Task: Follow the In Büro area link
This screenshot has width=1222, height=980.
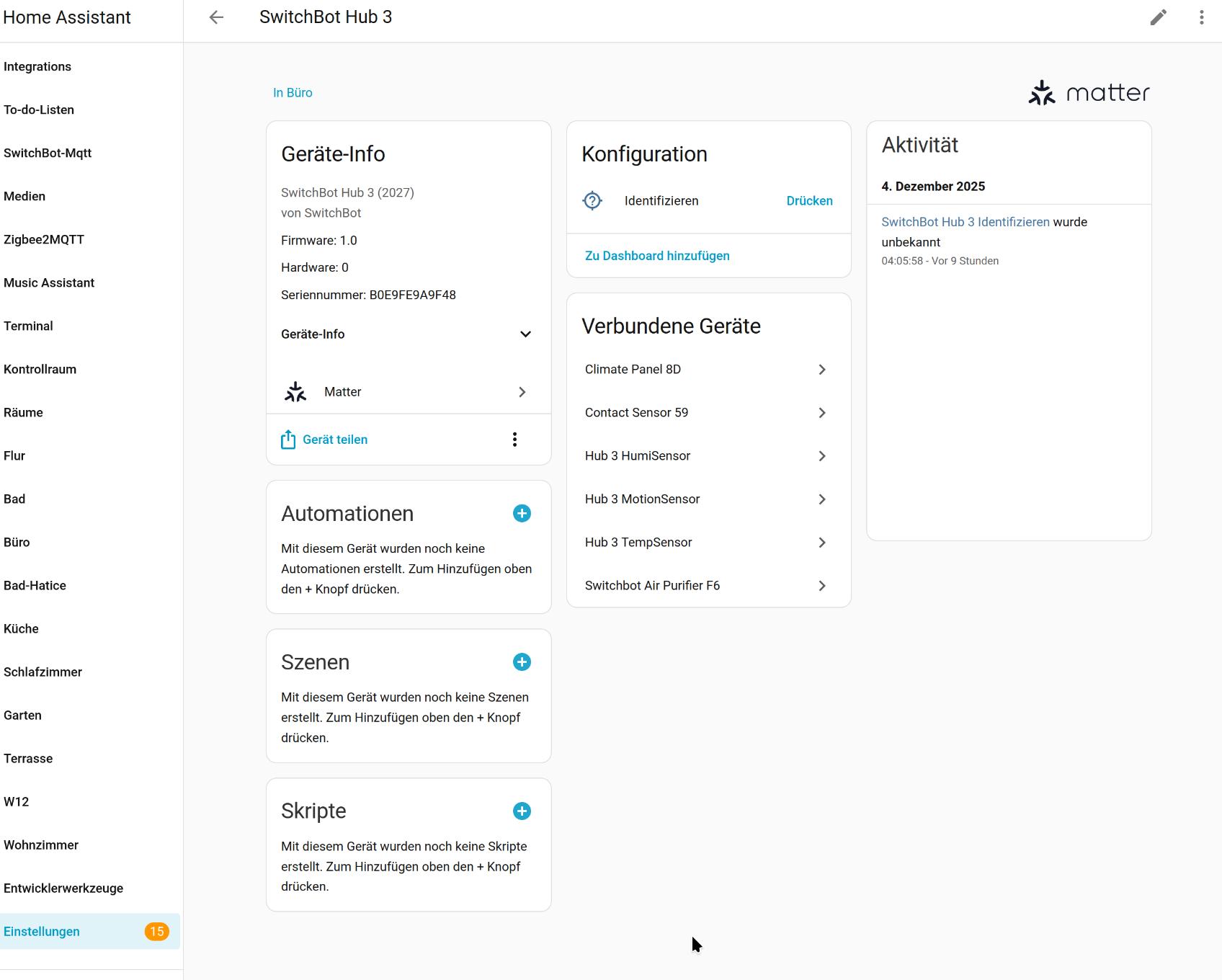Action: [x=293, y=93]
